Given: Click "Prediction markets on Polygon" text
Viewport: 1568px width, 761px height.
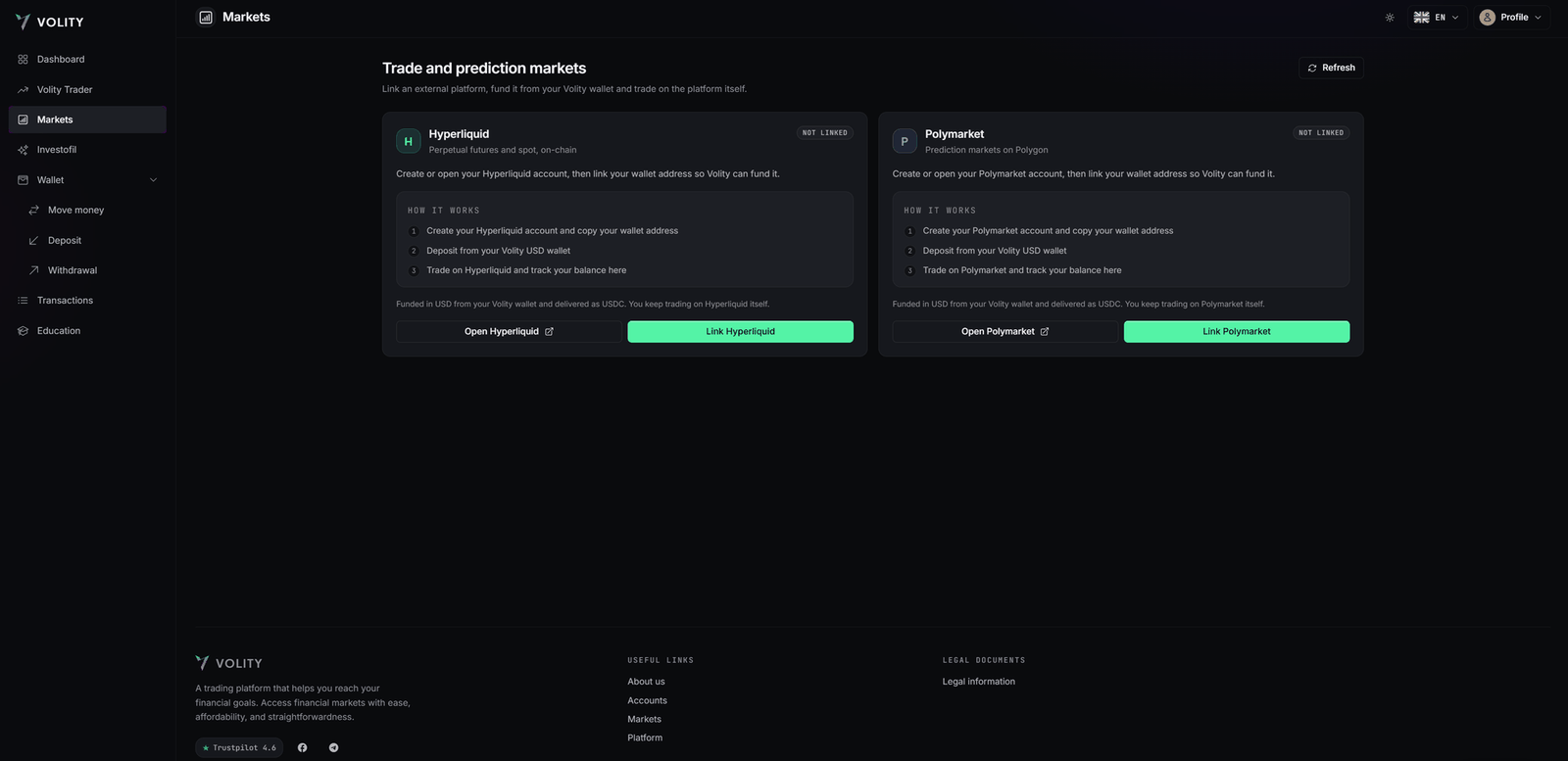Looking at the screenshot, I should tap(987, 151).
